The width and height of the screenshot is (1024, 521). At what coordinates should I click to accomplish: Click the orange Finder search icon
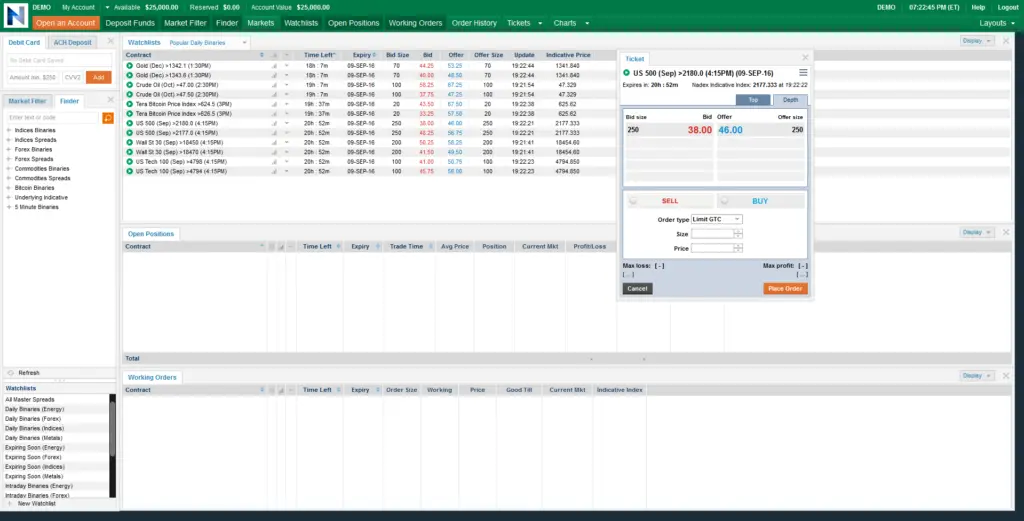(108, 118)
